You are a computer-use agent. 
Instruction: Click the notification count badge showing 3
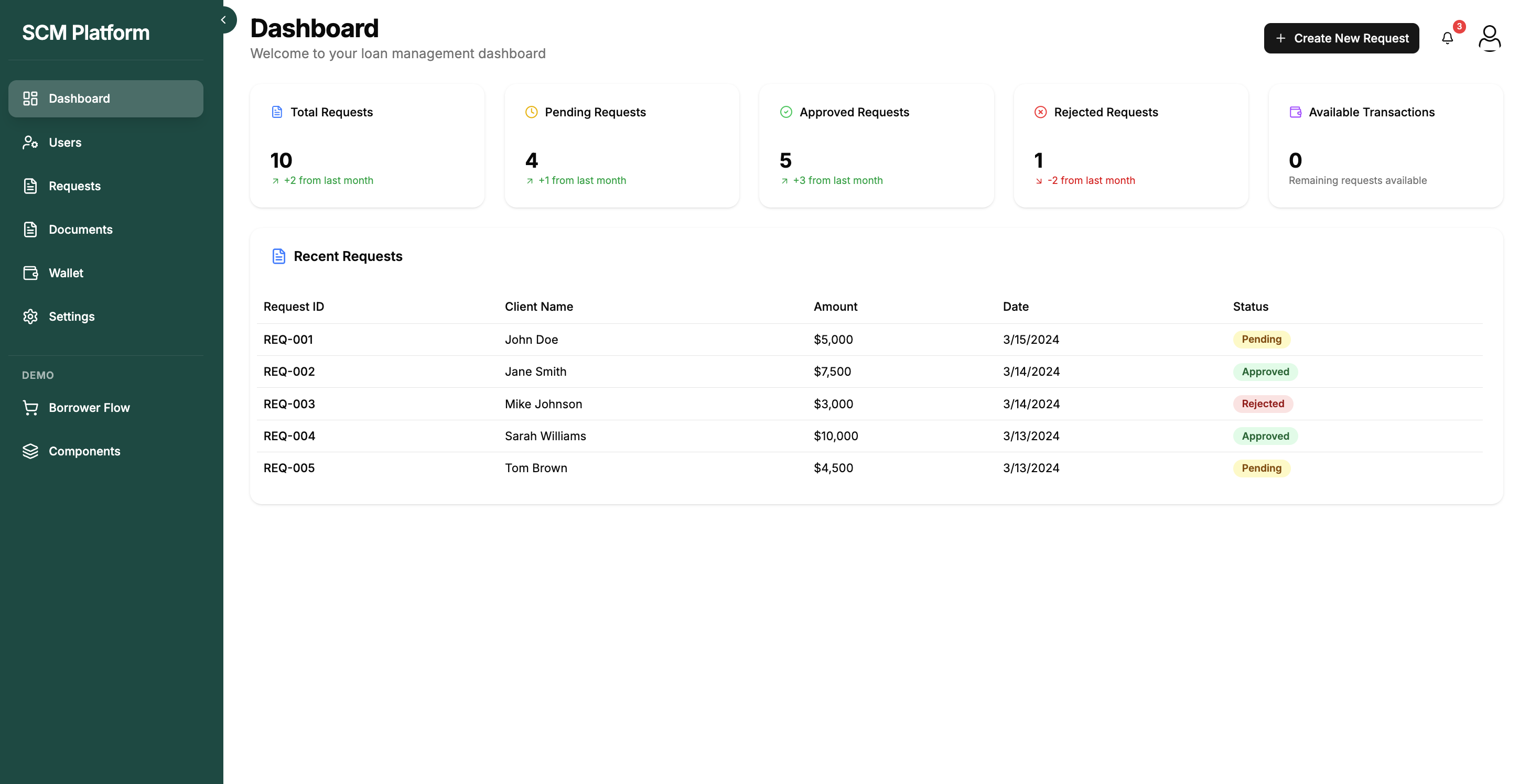click(1459, 27)
